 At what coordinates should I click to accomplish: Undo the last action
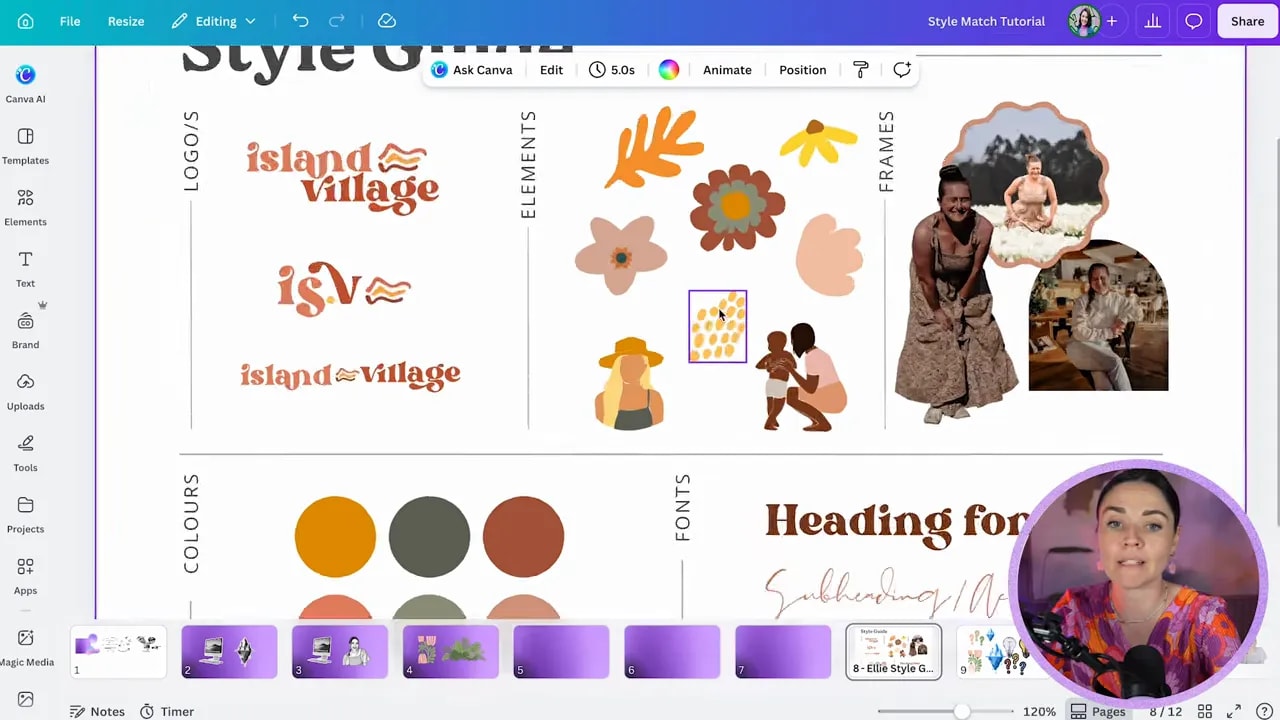pyautogui.click(x=300, y=21)
